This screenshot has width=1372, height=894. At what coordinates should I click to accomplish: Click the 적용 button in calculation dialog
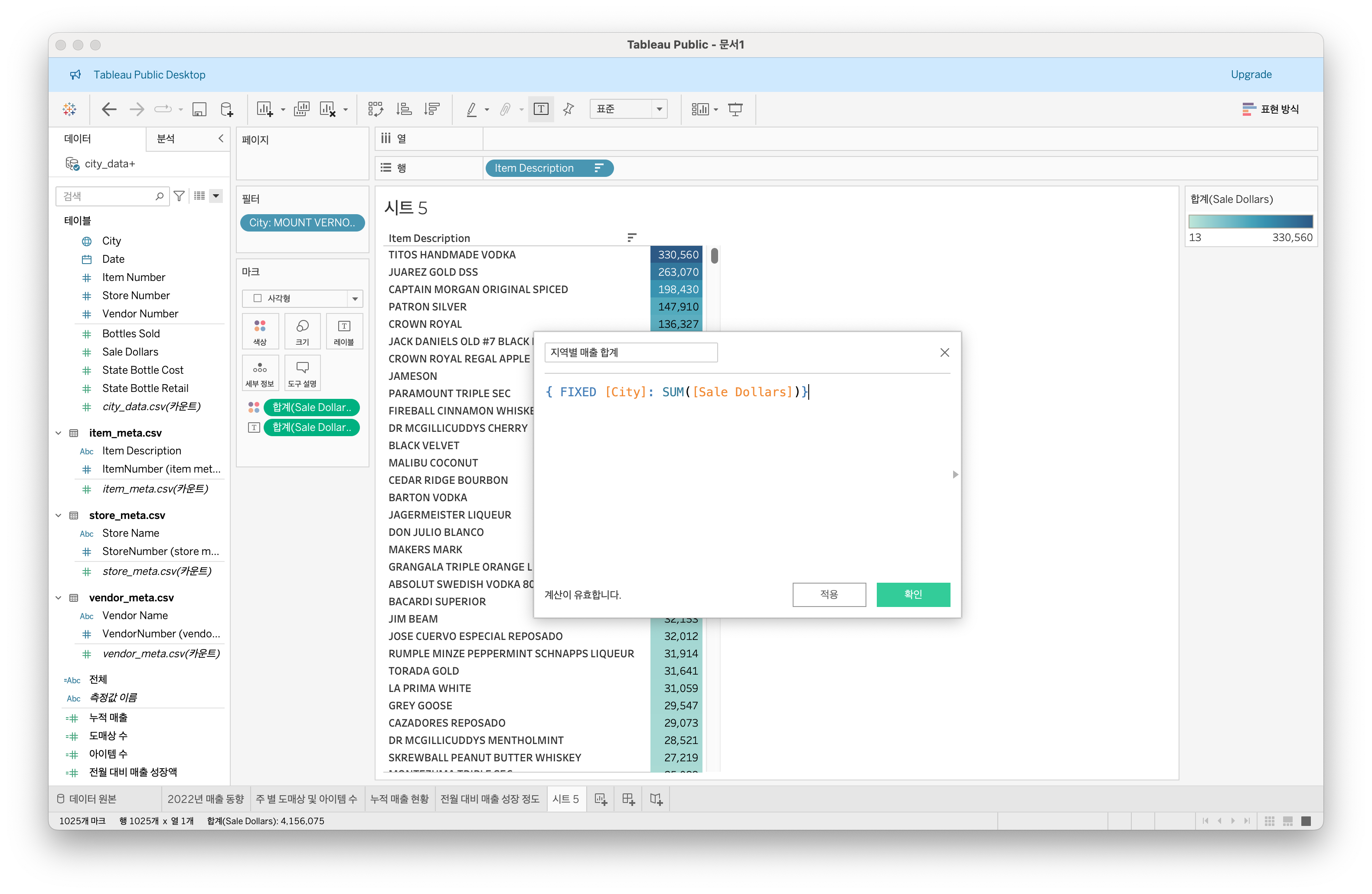[828, 594]
